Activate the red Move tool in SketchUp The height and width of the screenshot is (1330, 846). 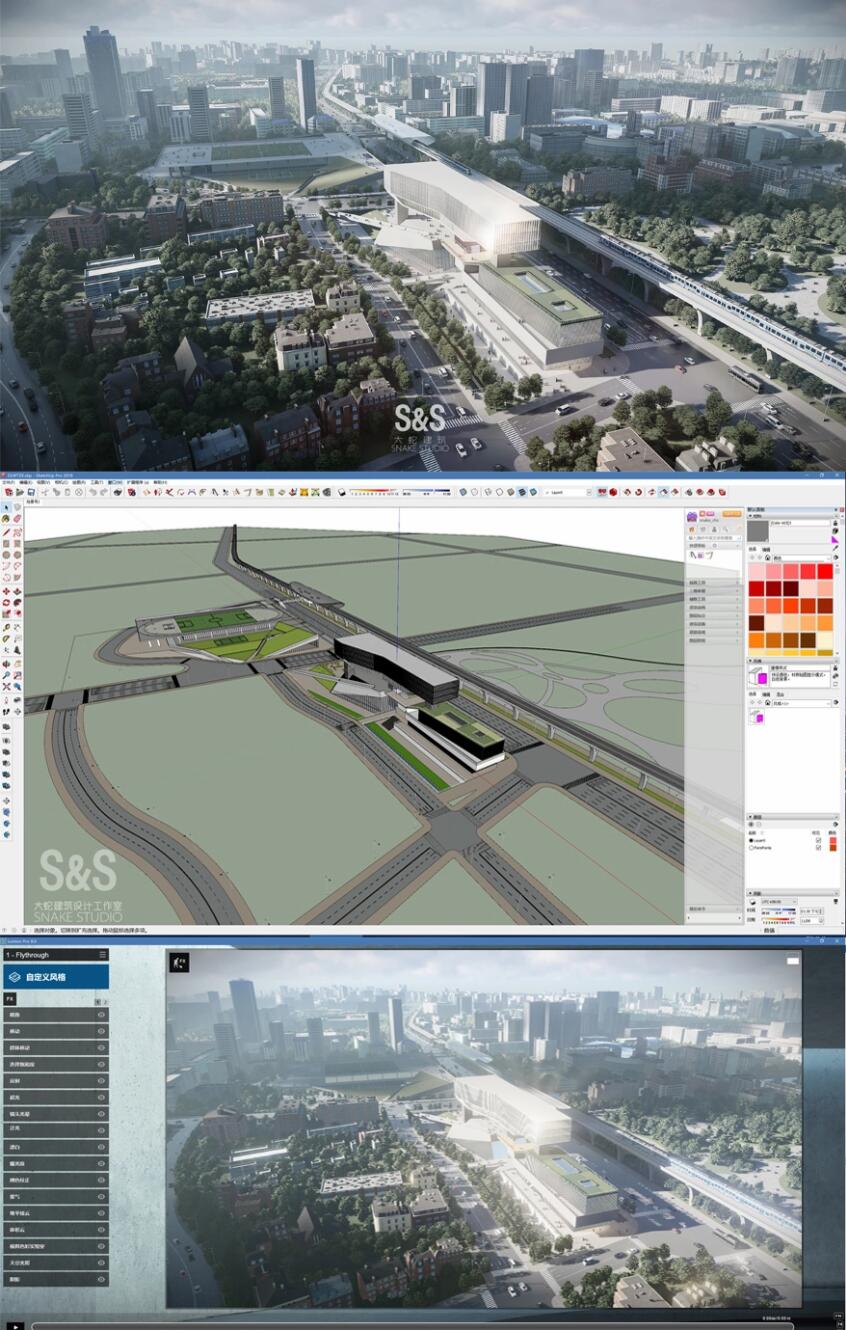point(6,591)
